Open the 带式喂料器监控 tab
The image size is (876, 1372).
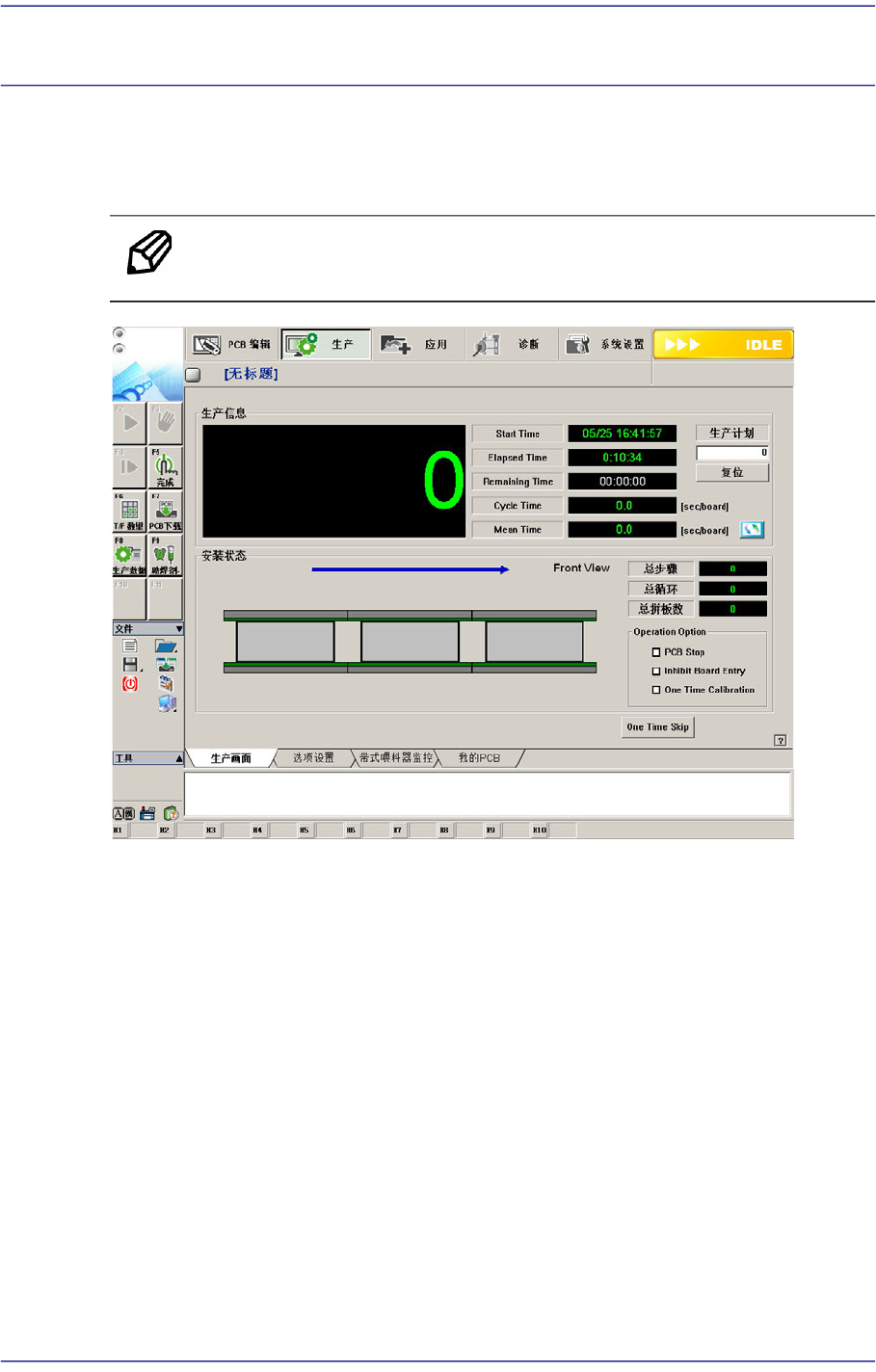[396, 758]
